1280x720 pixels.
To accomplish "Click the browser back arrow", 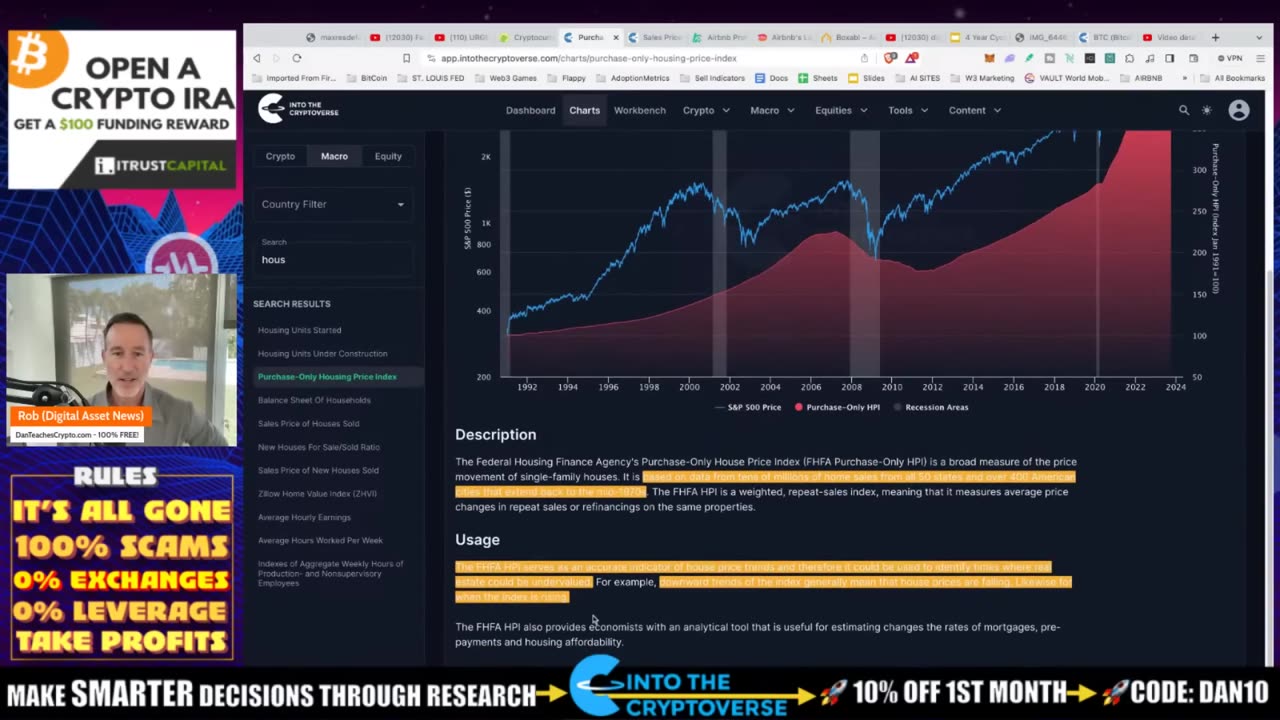I will 257,58.
